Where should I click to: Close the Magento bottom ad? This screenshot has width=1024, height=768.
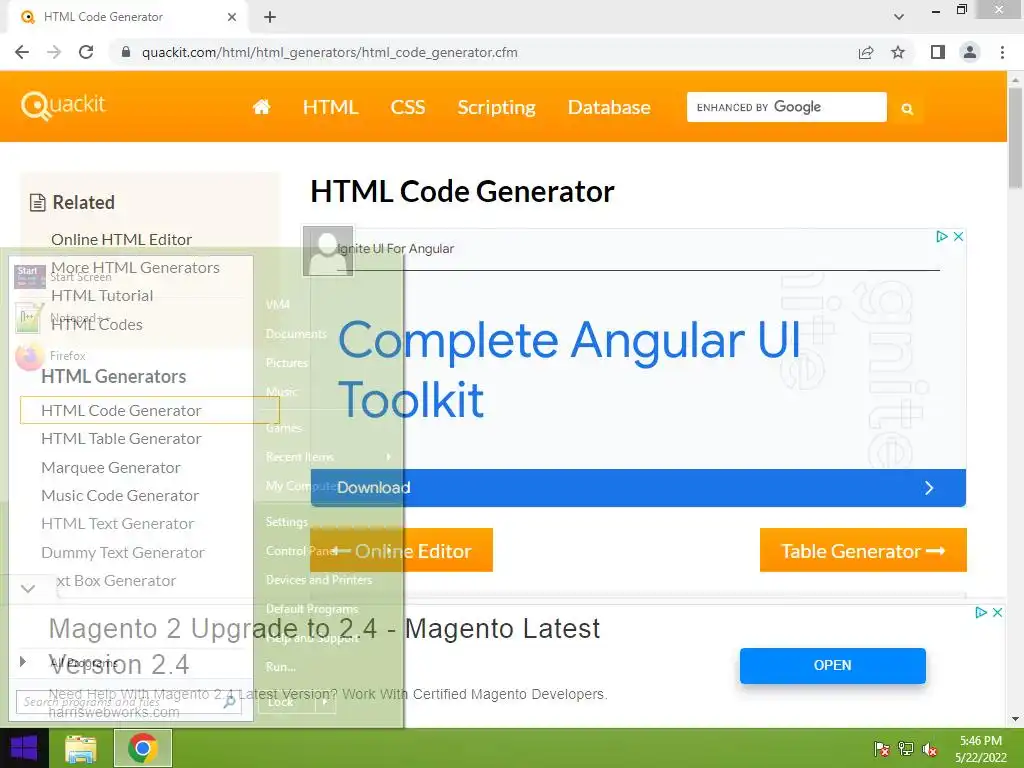(997, 613)
